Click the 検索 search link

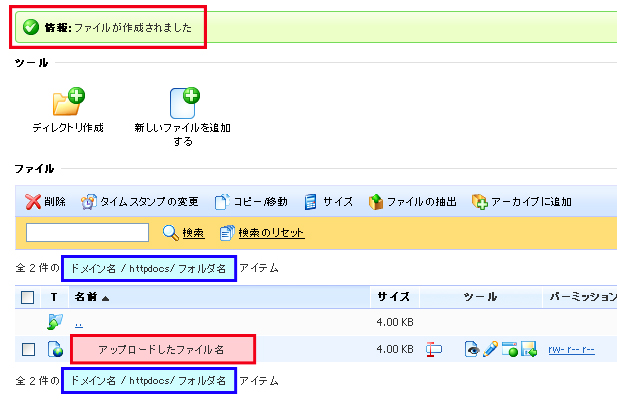[x=193, y=233]
